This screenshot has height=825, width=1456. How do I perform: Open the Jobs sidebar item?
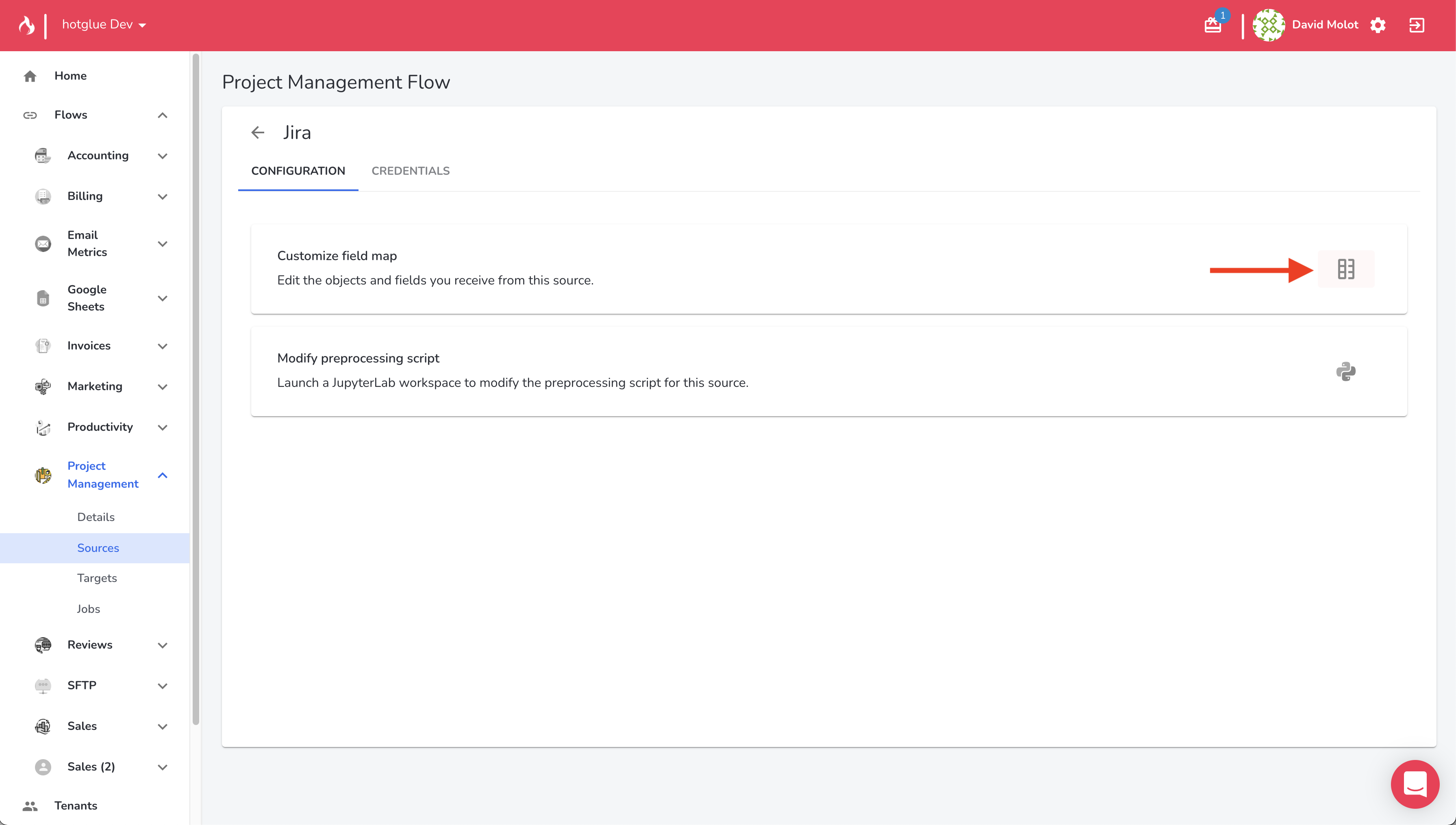click(88, 609)
